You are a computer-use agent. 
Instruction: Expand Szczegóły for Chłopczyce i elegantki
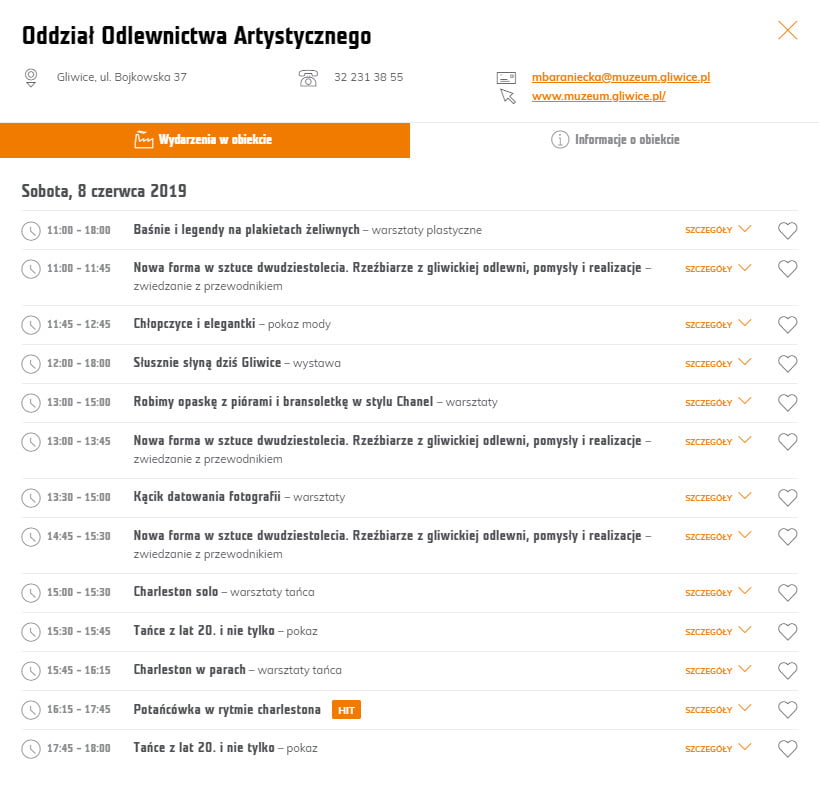point(717,325)
